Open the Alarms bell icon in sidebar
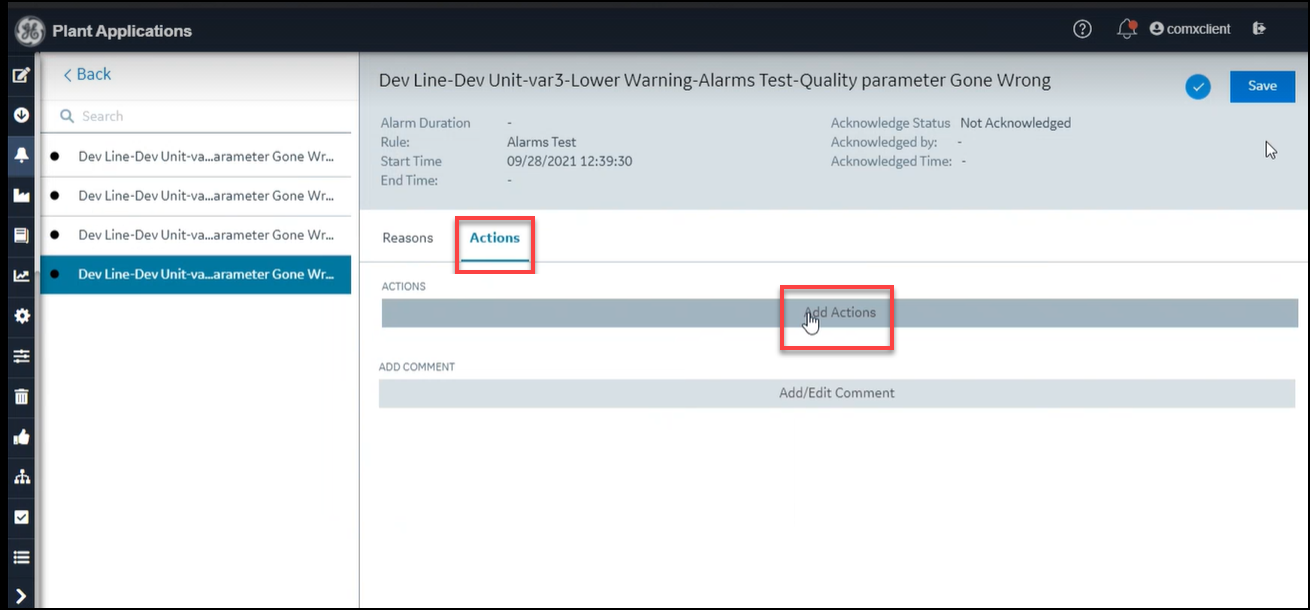The image size is (1310, 610). 21,155
